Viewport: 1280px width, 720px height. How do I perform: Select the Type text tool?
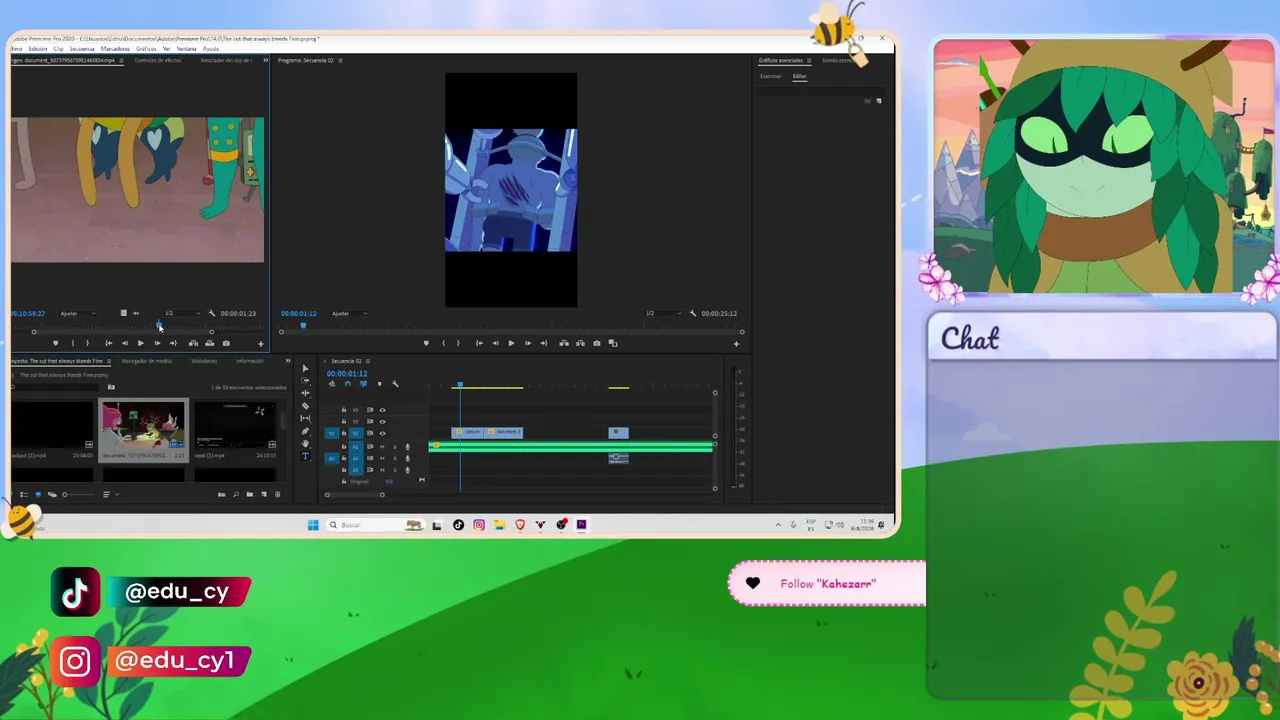coord(306,456)
